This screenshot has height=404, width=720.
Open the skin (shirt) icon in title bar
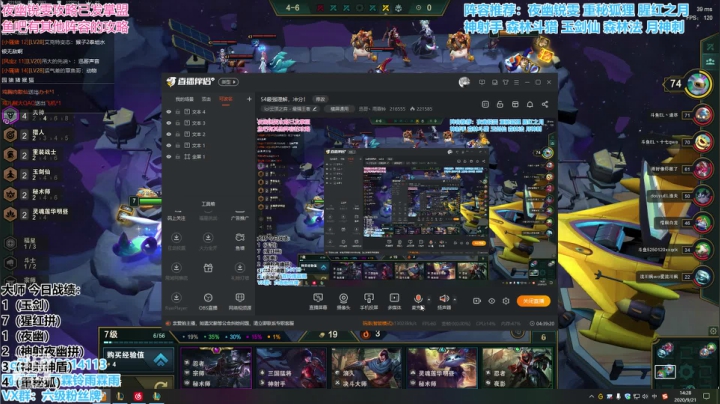[506, 82]
